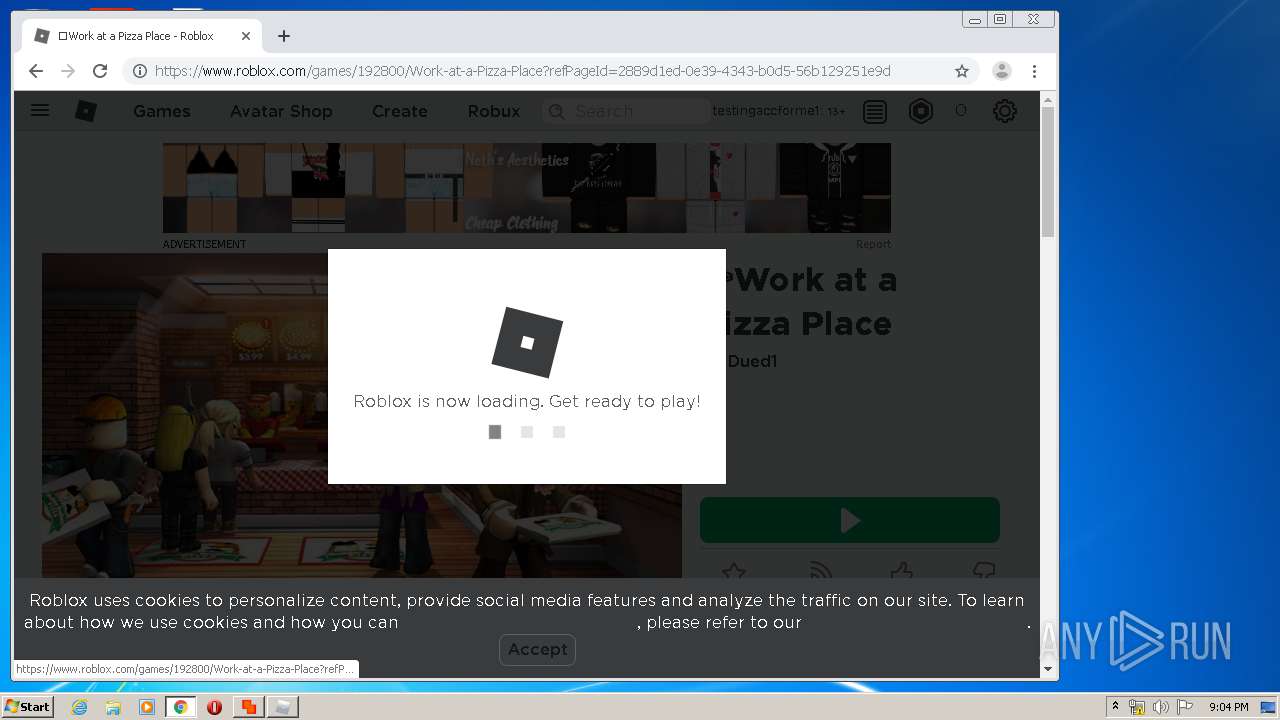This screenshot has width=1280, height=720.
Task: Focus the Roblox Search field
Action: tap(626, 111)
